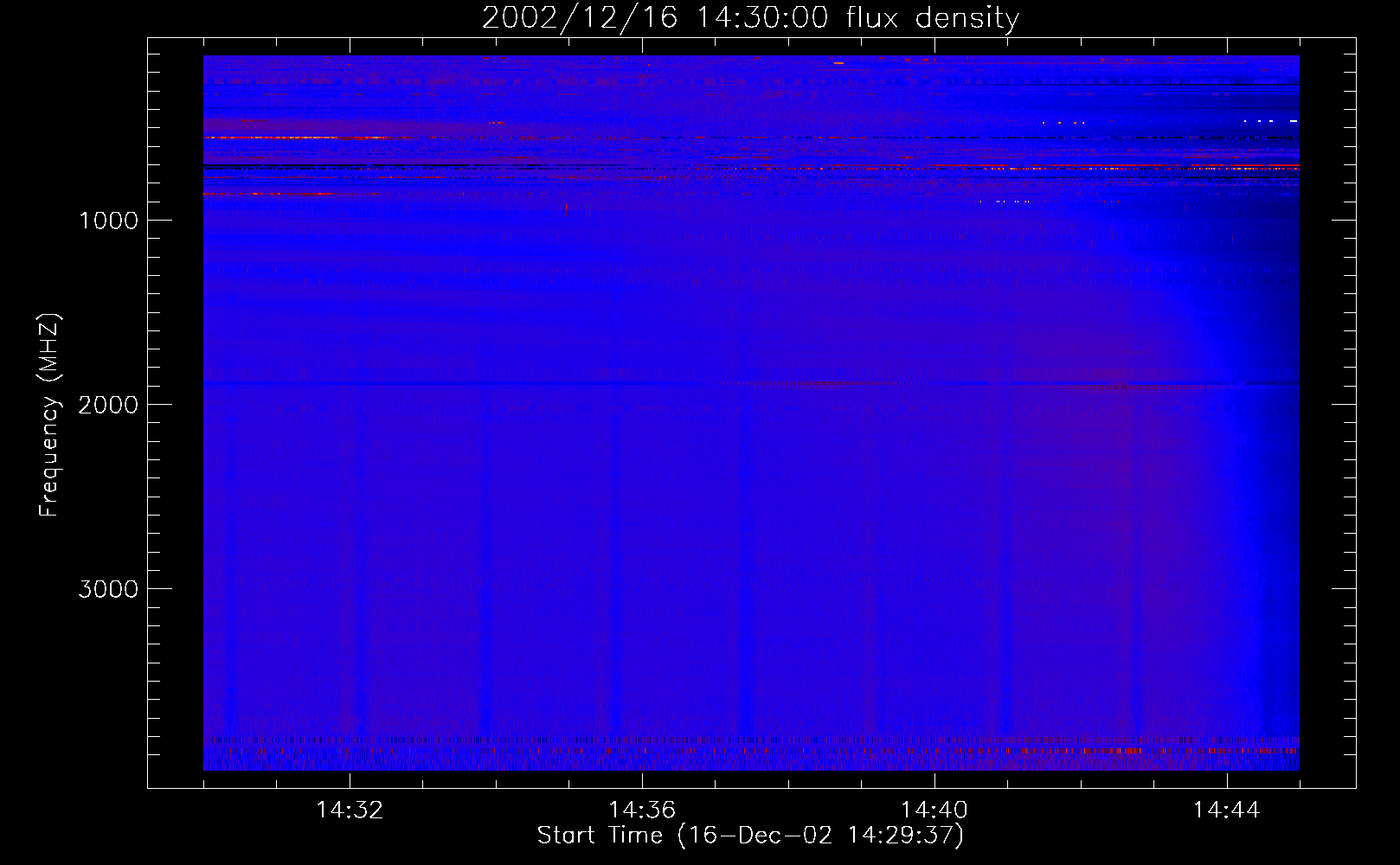Click the plot title "2002/12/16 14:30:00 flux density"
This screenshot has width=1400, height=865.
click(750, 18)
